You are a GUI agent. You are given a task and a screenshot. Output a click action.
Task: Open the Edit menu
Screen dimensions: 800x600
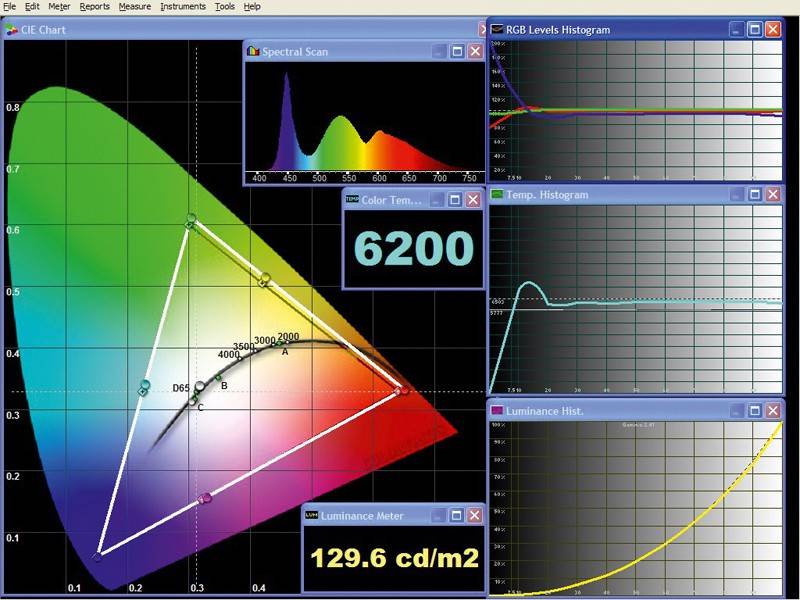pos(32,7)
